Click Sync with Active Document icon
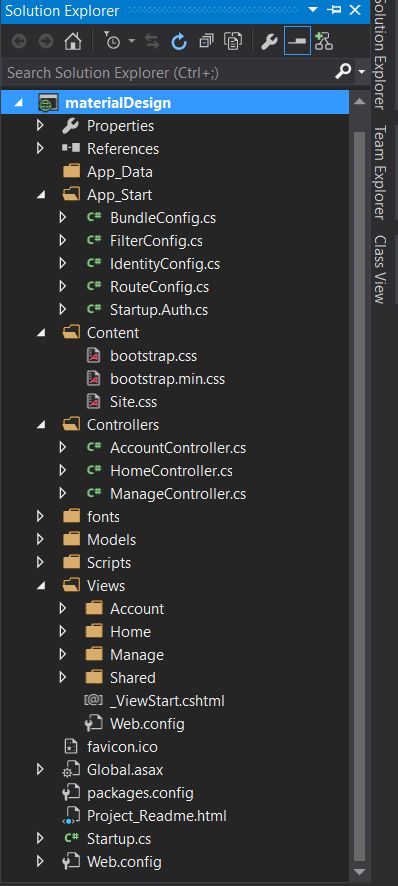Screen dimensions: 398x886 [x=152, y=41]
